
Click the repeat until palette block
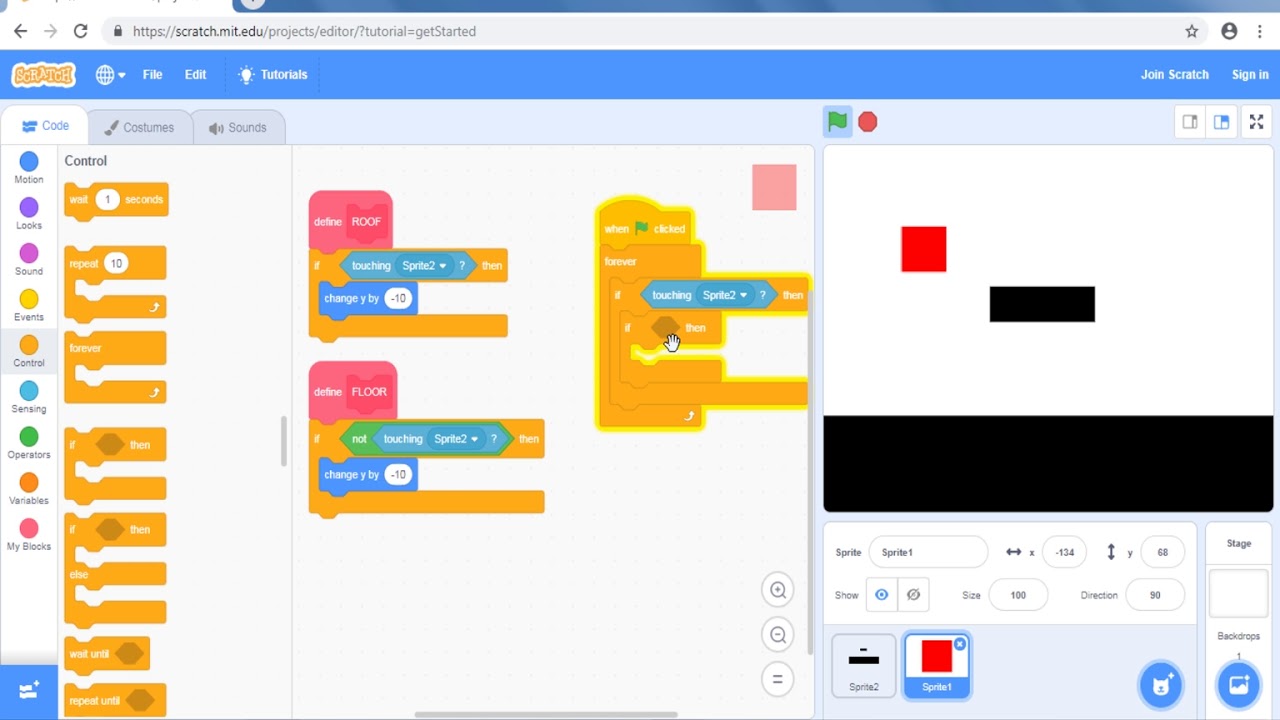115,700
